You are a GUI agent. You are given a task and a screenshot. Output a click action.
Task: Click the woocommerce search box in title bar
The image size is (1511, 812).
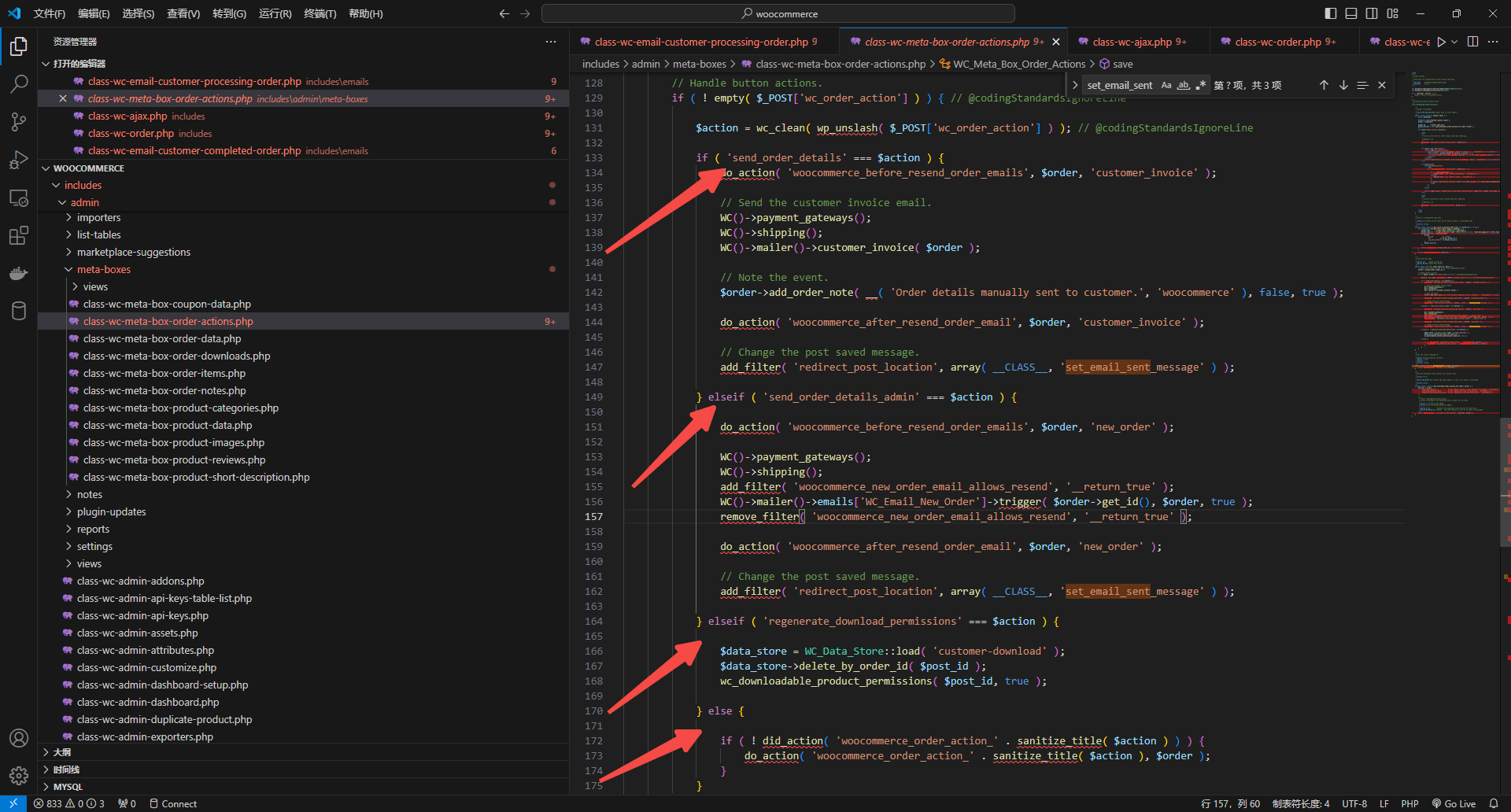[778, 13]
